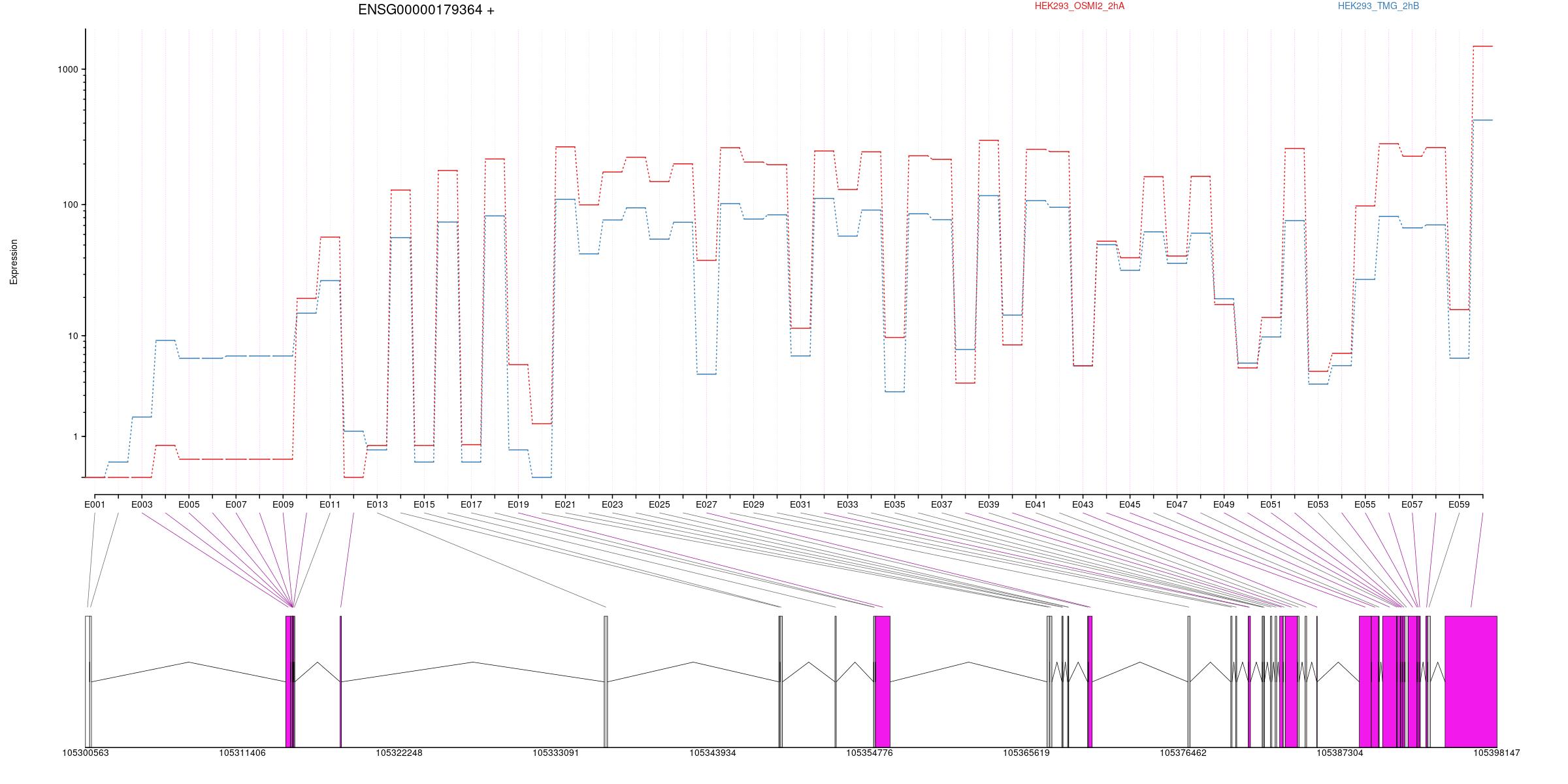
Task: Click exon label E017
Action: pos(471,504)
